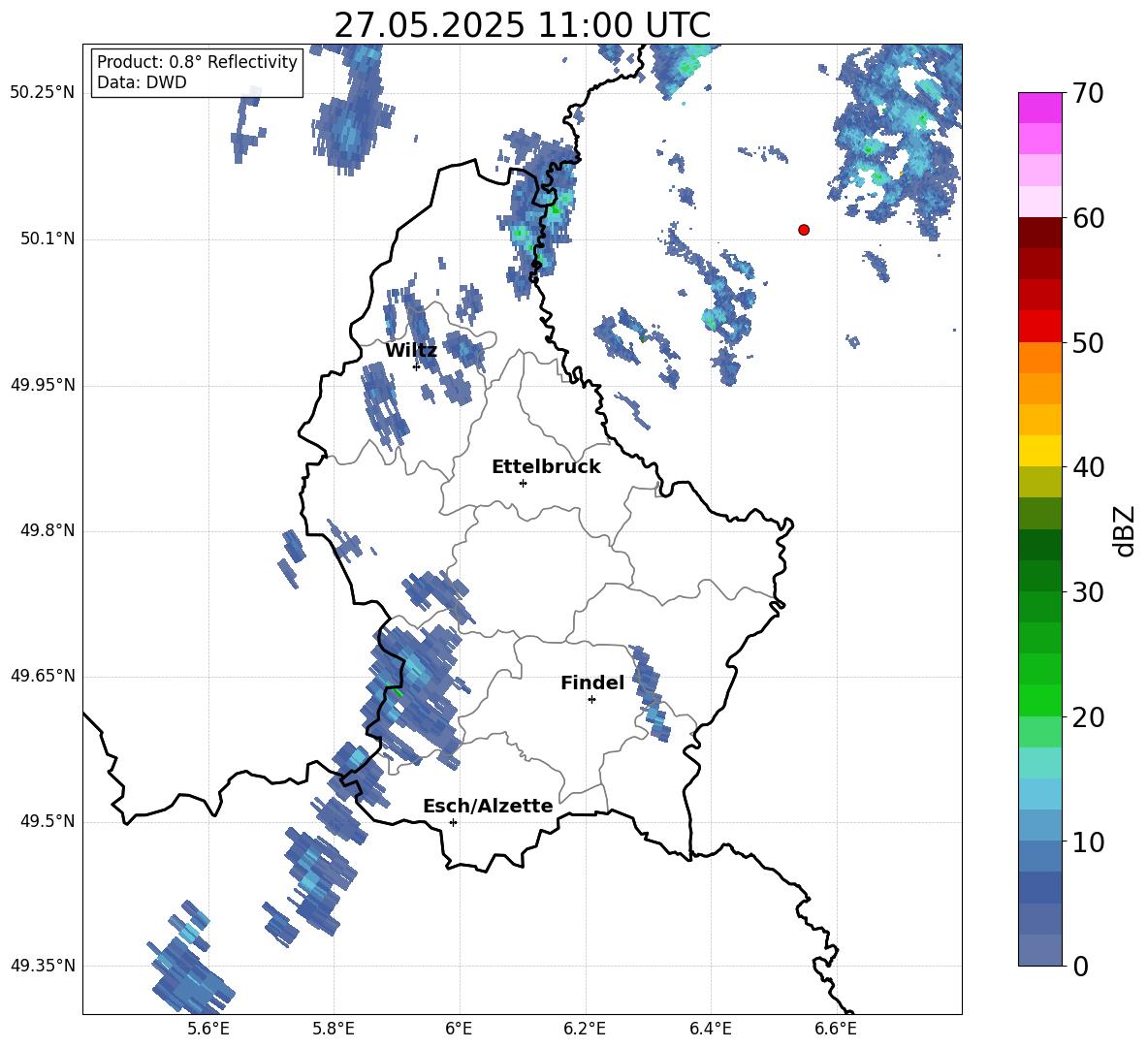Click the 'Product: 0.8° Reflectivity' text
The height and width of the screenshot is (1048, 1148).
(197, 62)
